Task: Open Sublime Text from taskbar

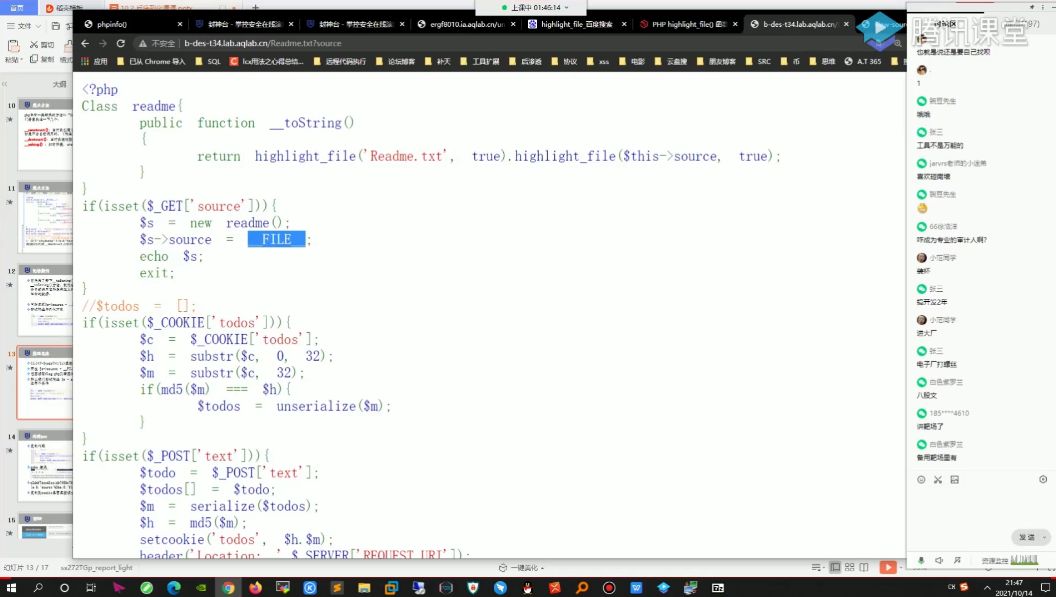Action: [337, 588]
